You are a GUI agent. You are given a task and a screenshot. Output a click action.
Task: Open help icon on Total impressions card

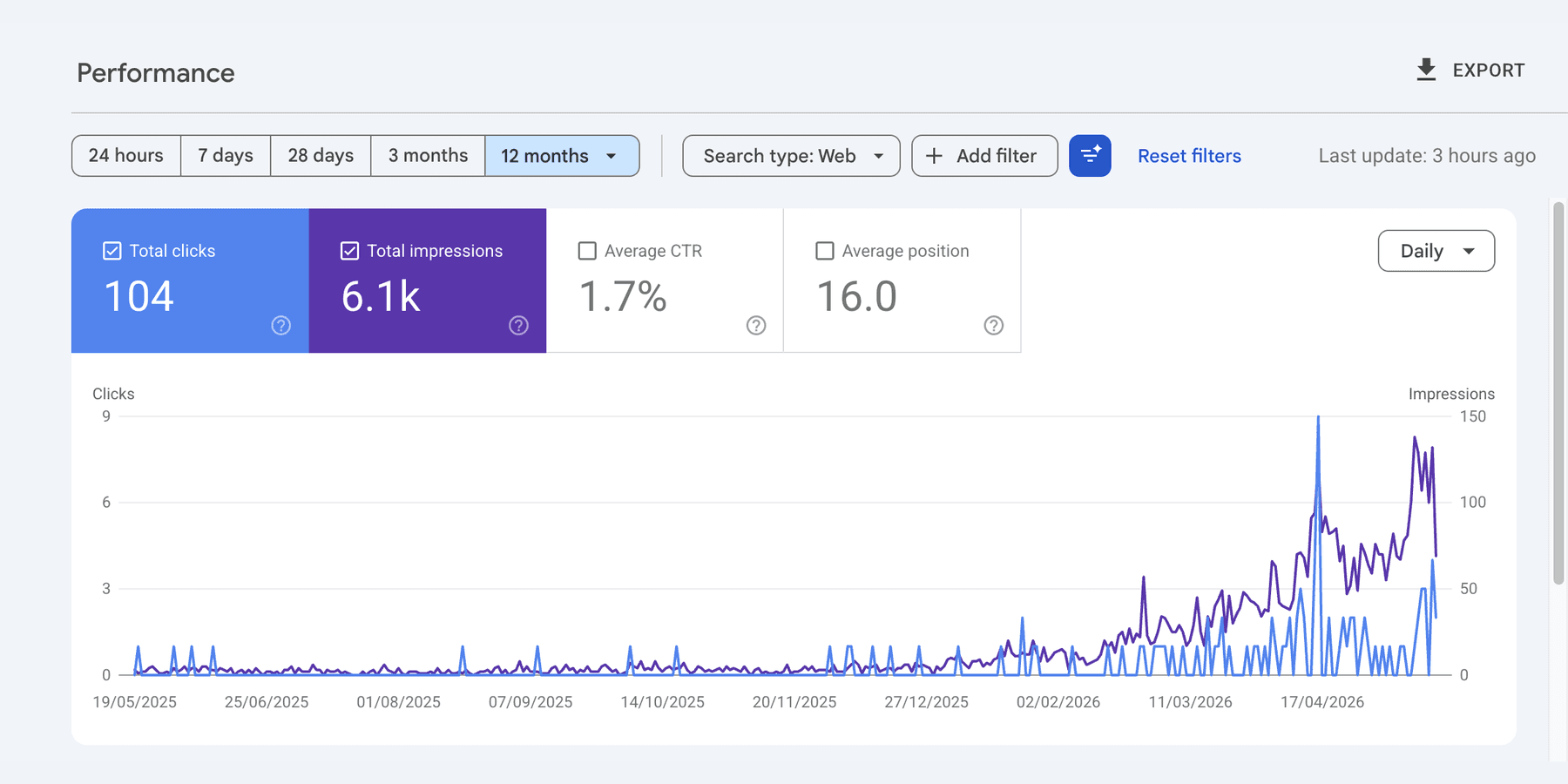click(x=518, y=326)
